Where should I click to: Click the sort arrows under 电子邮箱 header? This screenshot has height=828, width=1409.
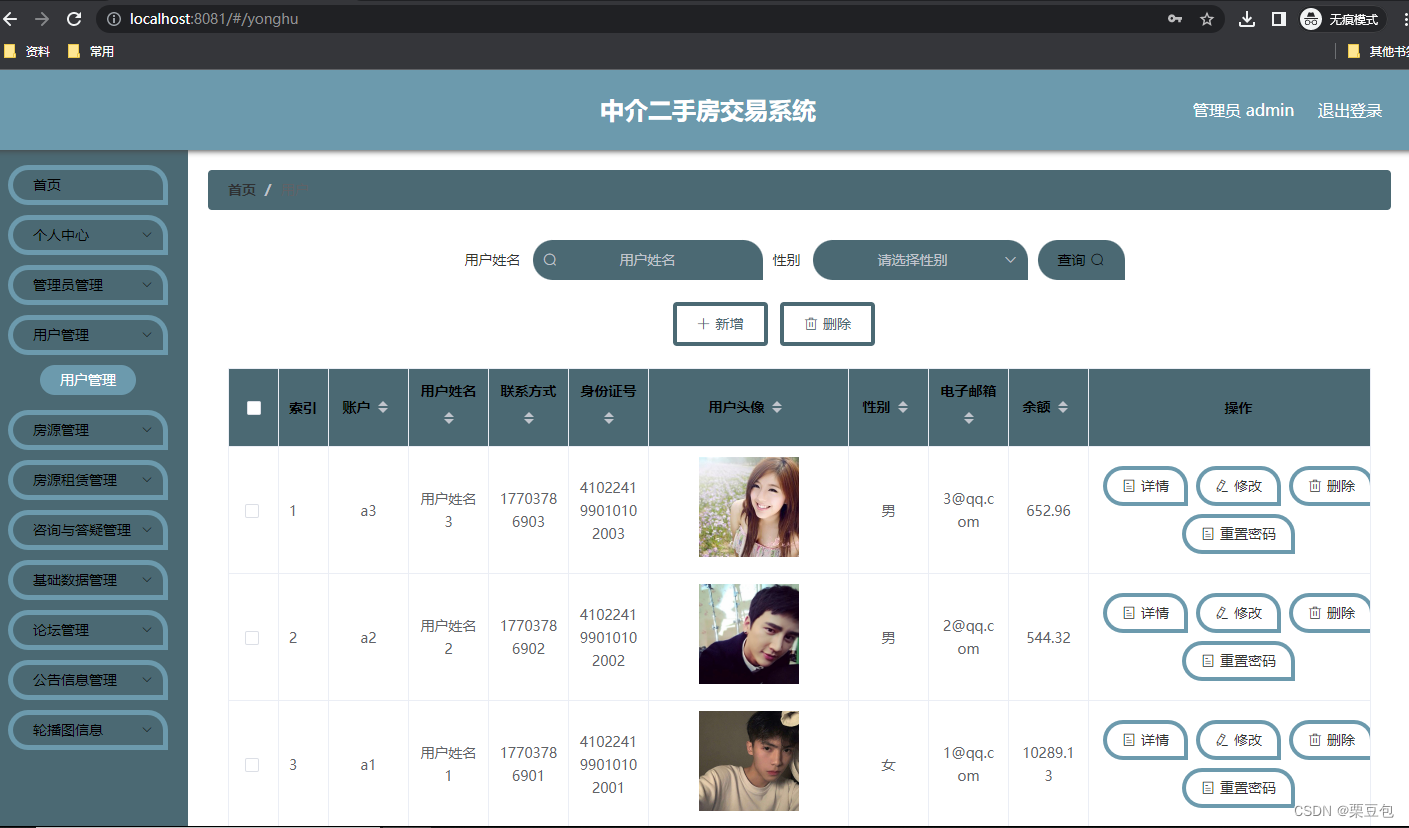969,418
